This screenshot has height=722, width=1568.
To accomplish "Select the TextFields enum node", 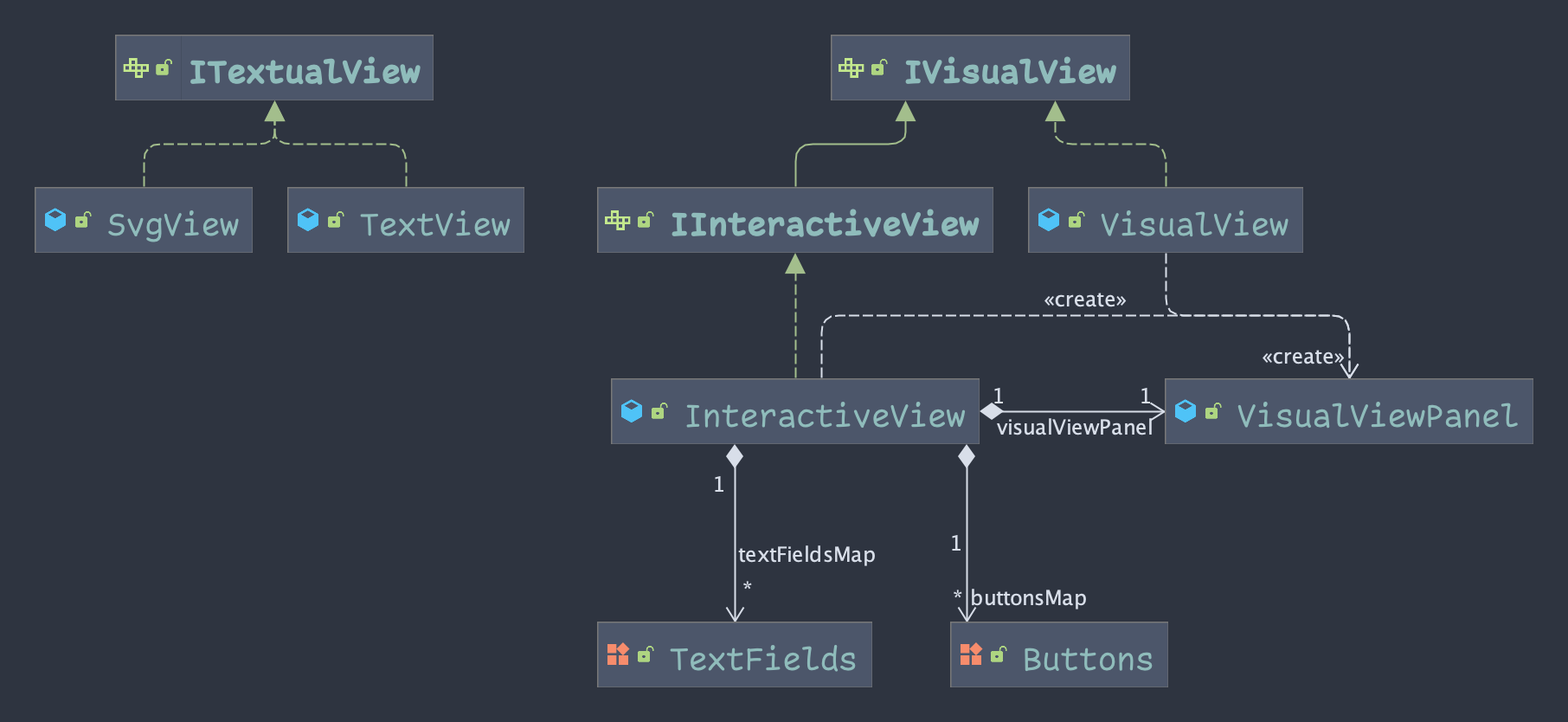I will coord(735,654).
